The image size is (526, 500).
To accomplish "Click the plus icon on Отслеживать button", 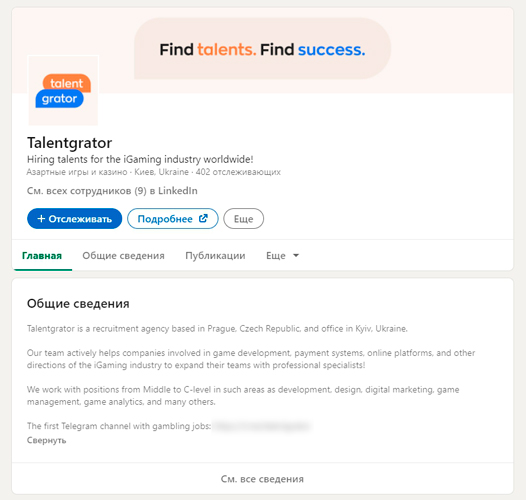I will pos(41,219).
